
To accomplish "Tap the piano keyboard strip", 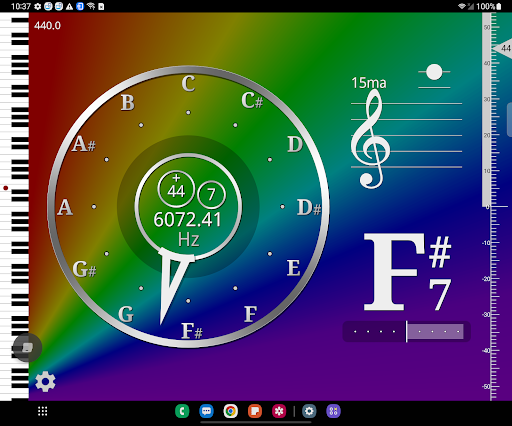I will pyautogui.click(x=14, y=207).
